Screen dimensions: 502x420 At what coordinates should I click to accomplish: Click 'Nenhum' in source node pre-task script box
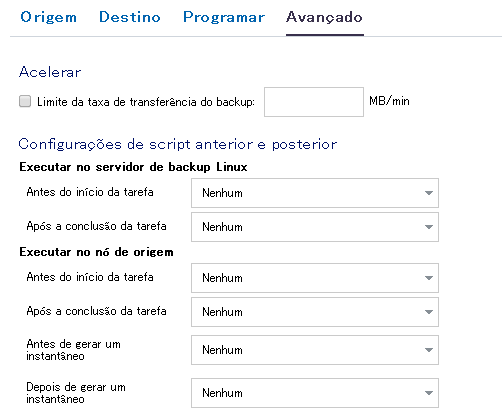point(222,278)
